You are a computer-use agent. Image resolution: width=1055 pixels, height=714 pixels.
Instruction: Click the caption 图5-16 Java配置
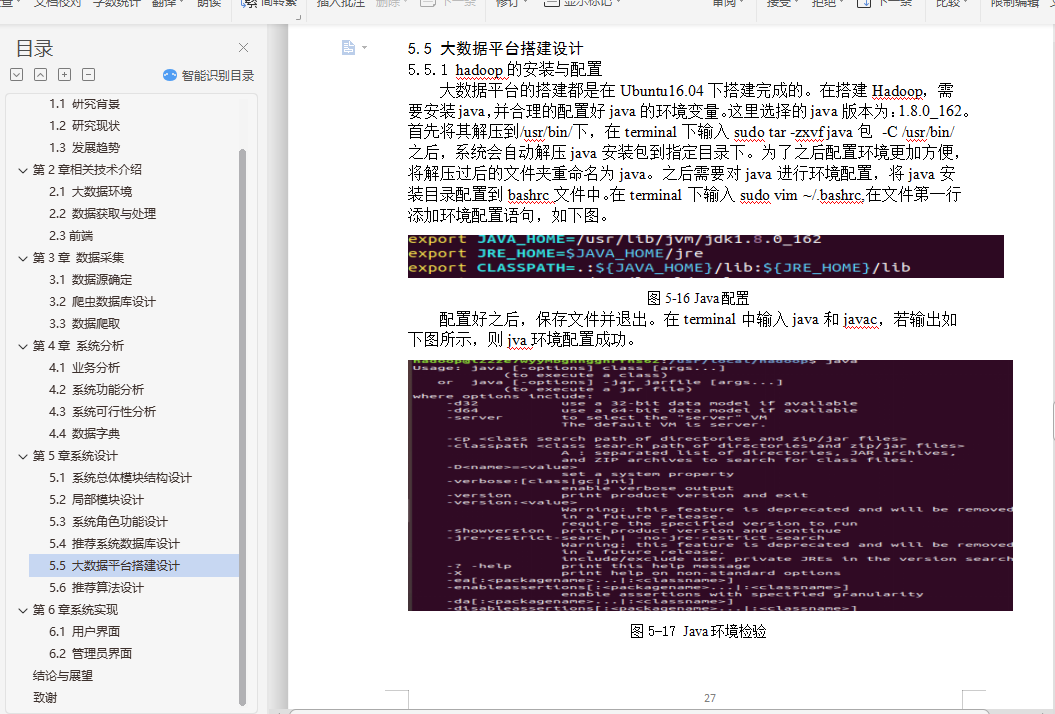(x=698, y=298)
